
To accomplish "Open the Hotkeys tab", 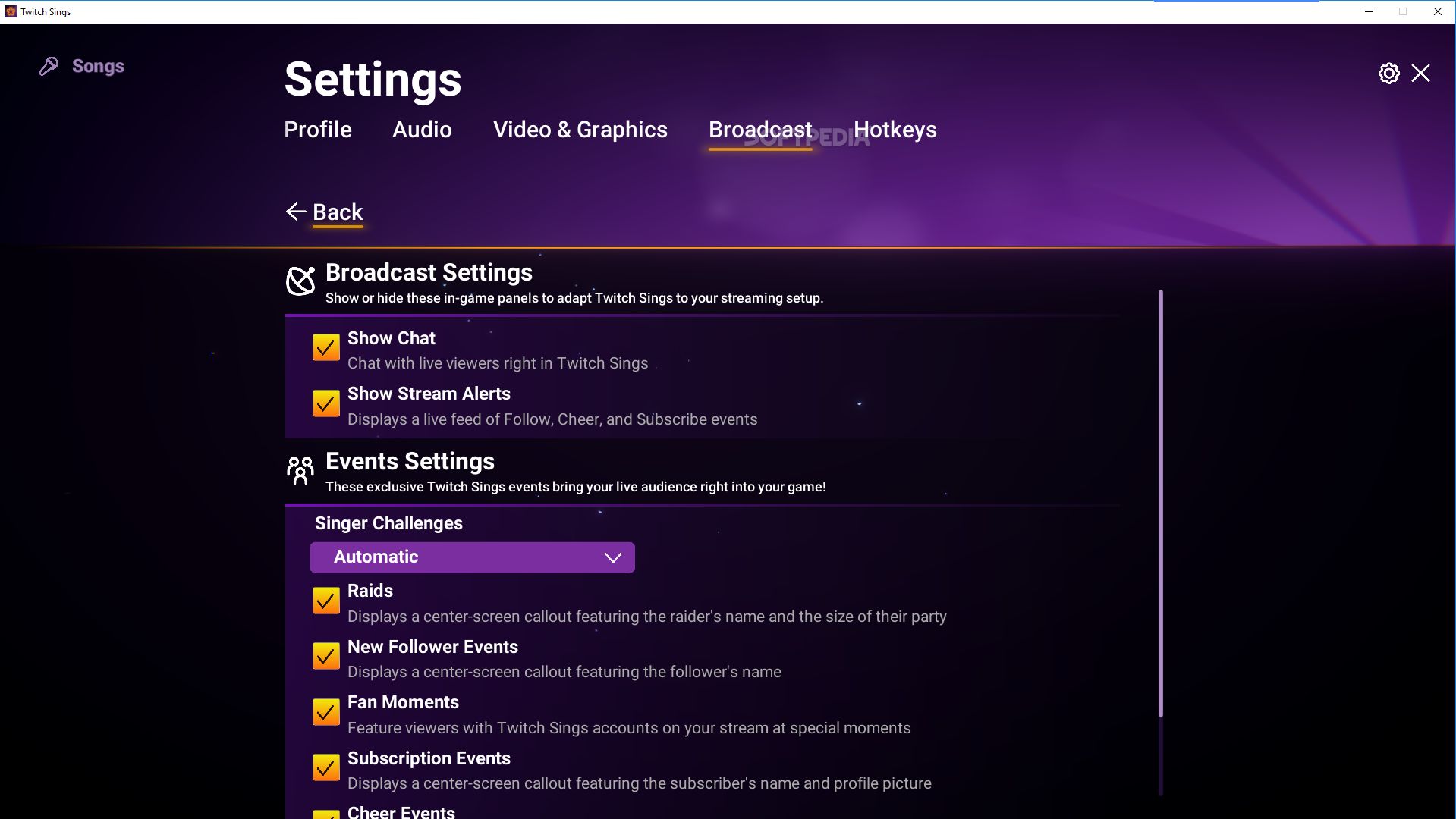I will coord(895,130).
